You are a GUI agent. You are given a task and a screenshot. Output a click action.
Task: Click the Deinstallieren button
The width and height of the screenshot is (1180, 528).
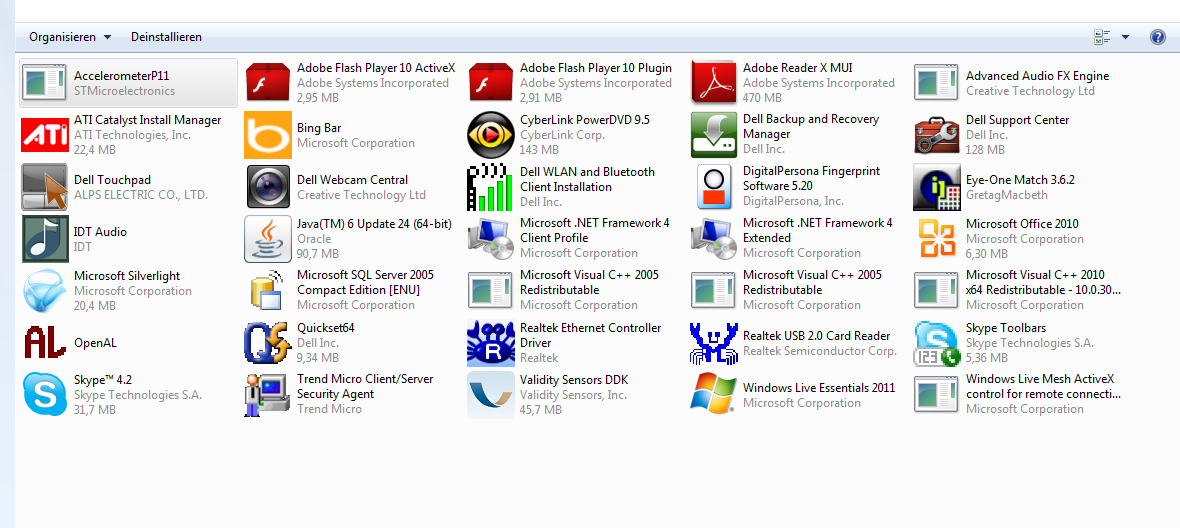(x=166, y=37)
